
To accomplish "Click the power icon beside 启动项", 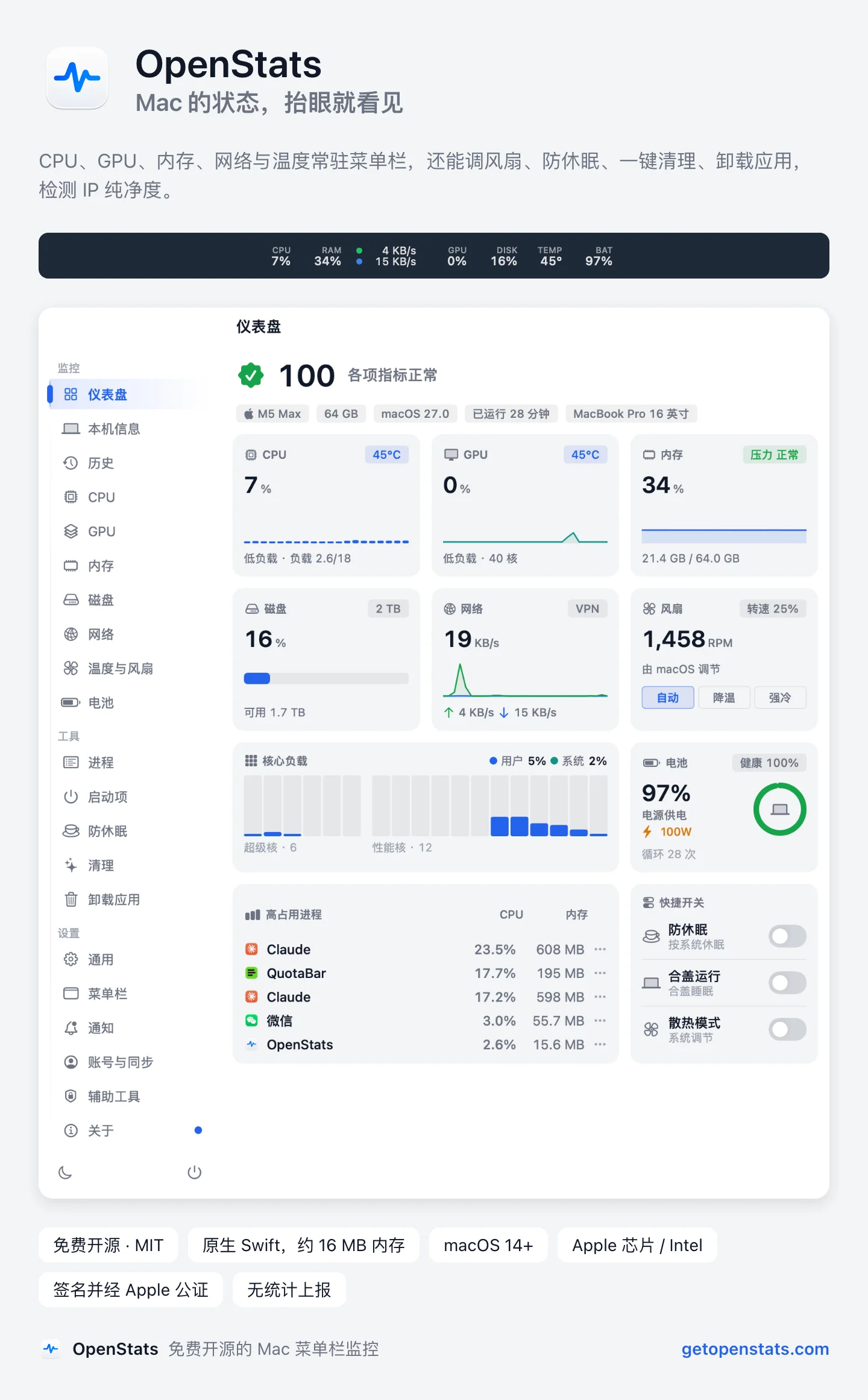I will (x=71, y=796).
